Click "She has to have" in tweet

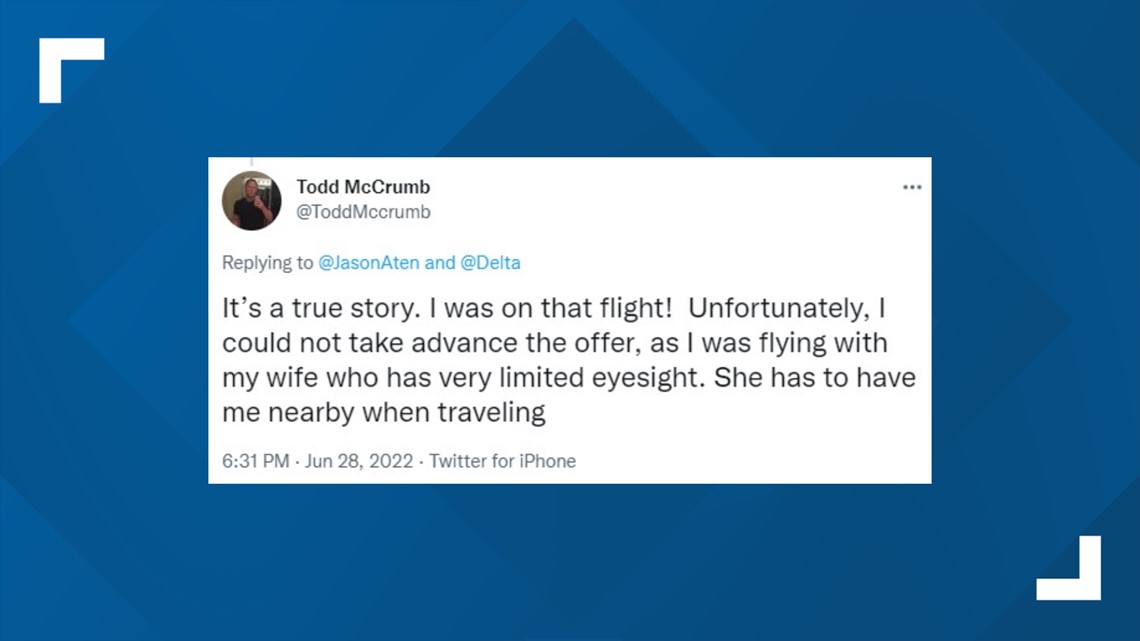[815, 378]
